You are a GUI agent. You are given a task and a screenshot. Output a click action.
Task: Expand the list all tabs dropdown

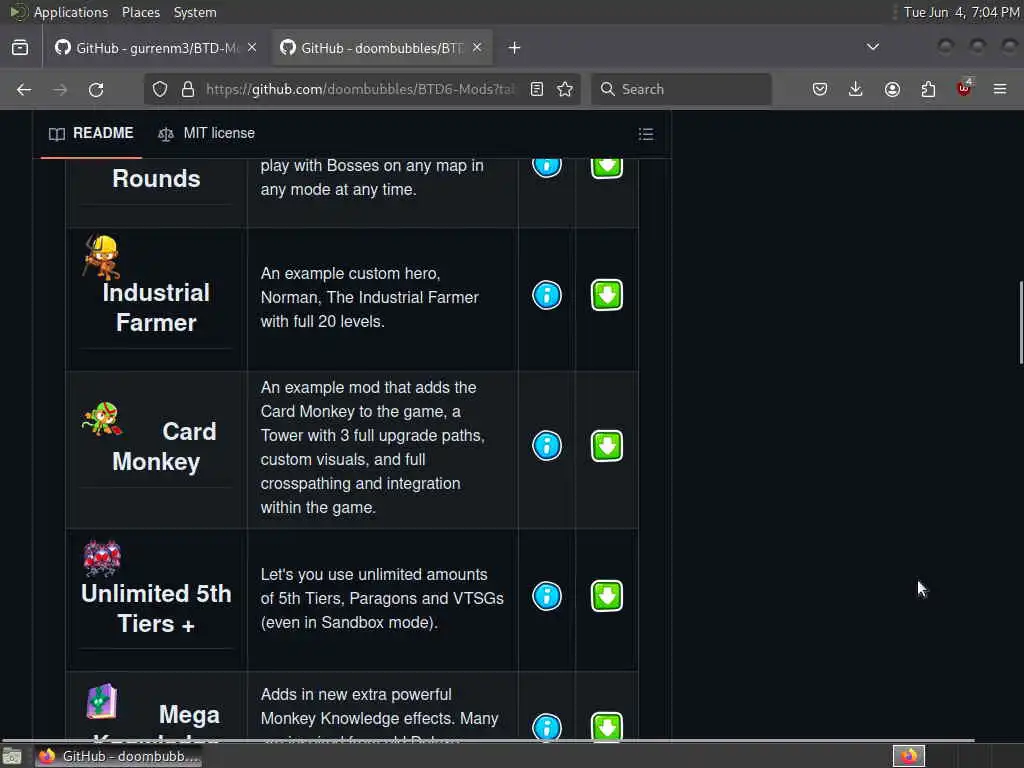coord(872,47)
